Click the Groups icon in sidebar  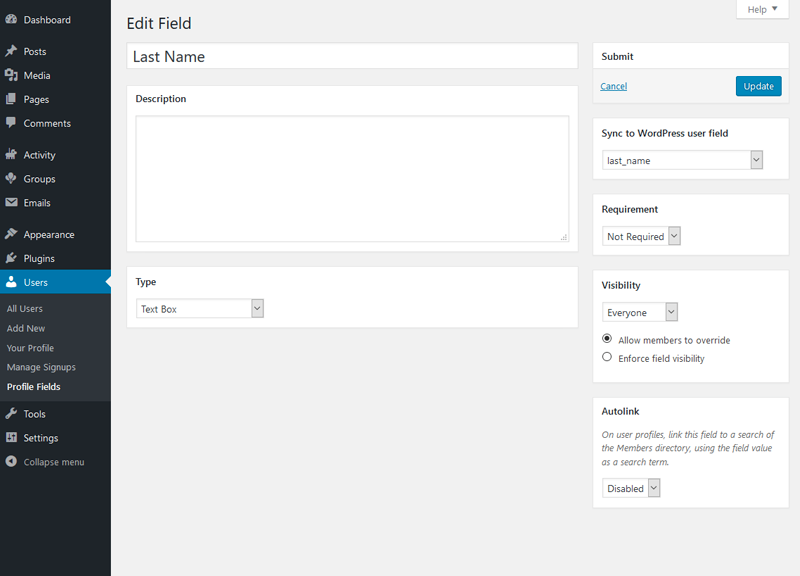coord(11,179)
